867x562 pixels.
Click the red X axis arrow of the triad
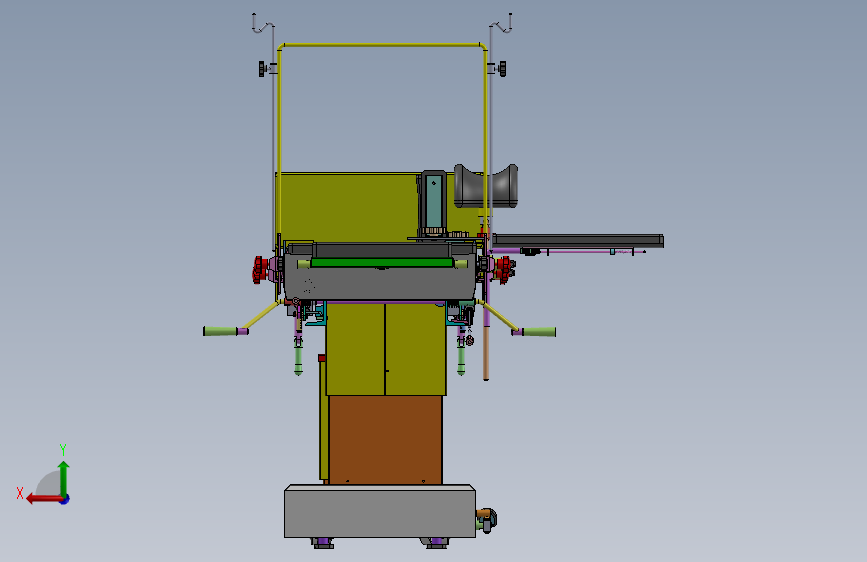(44, 499)
